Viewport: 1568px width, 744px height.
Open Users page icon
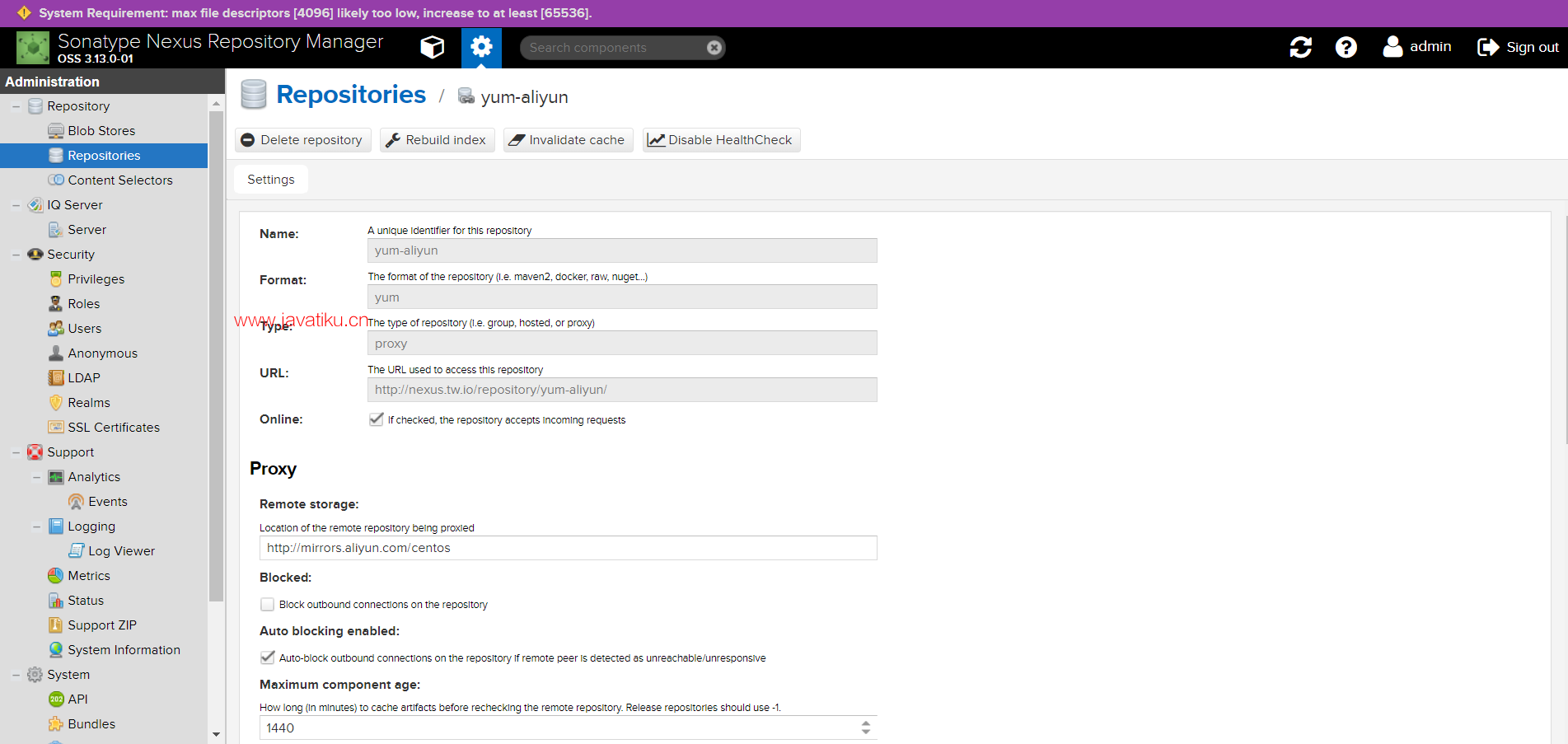pyautogui.click(x=56, y=329)
